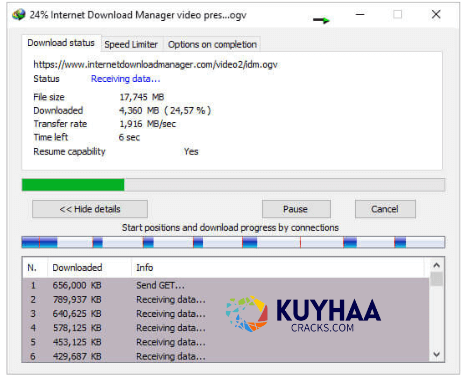Click the Resume capability value Yes
The width and height of the screenshot is (463, 376).
click(191, 152)
